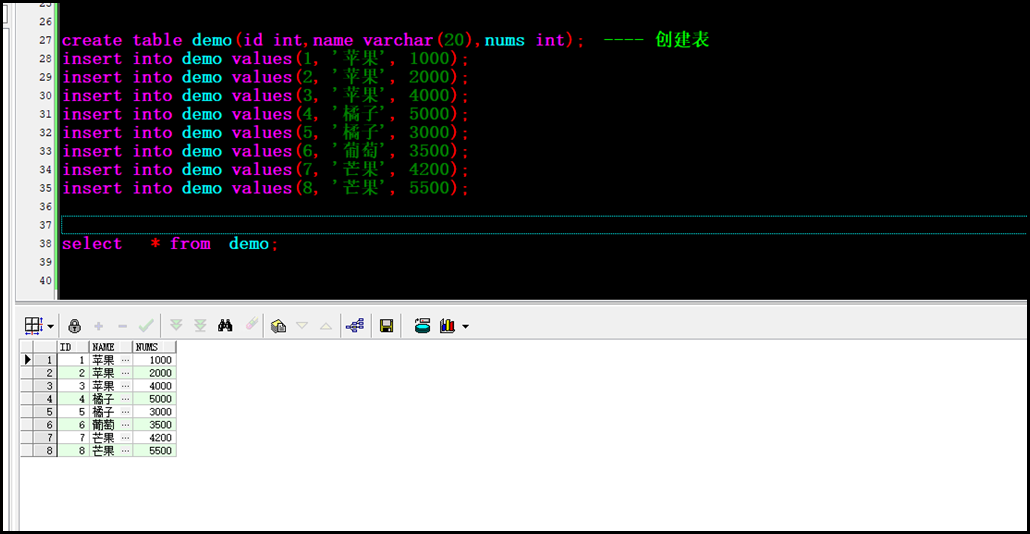
Task: Click the previous record up-triangle icon
Action: 326,326
